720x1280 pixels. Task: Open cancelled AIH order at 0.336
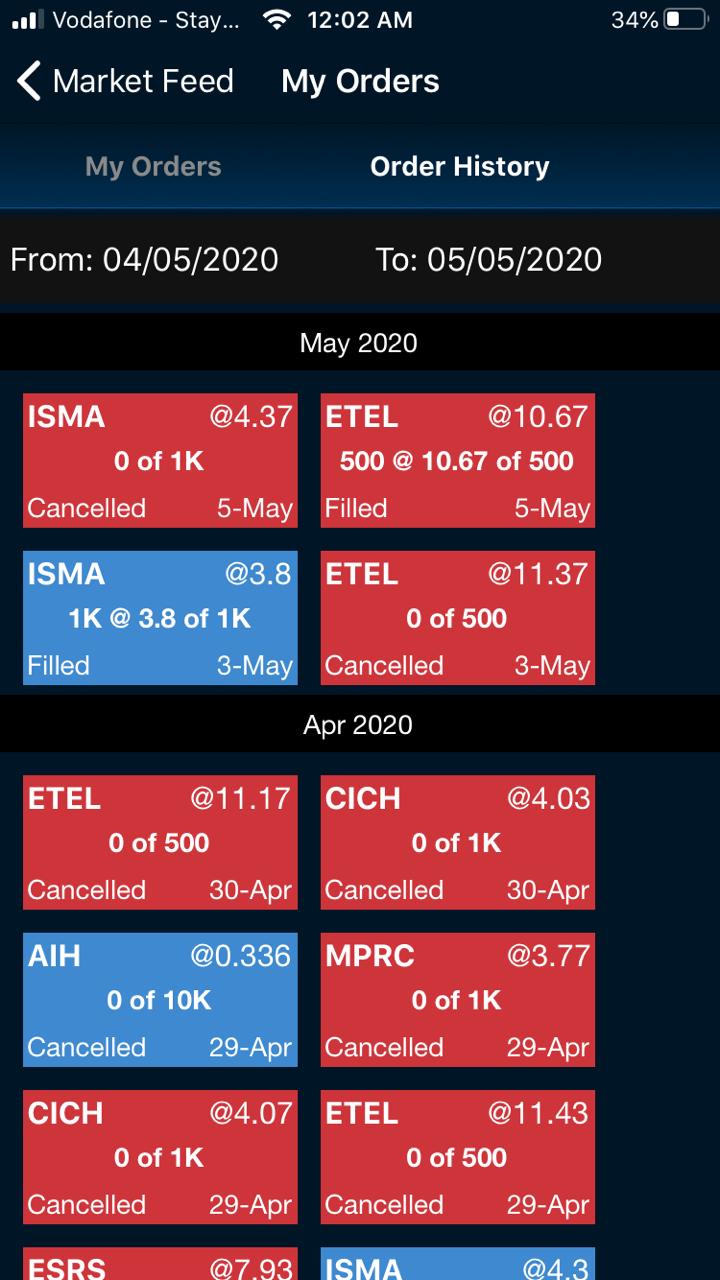click(160, 1000)
